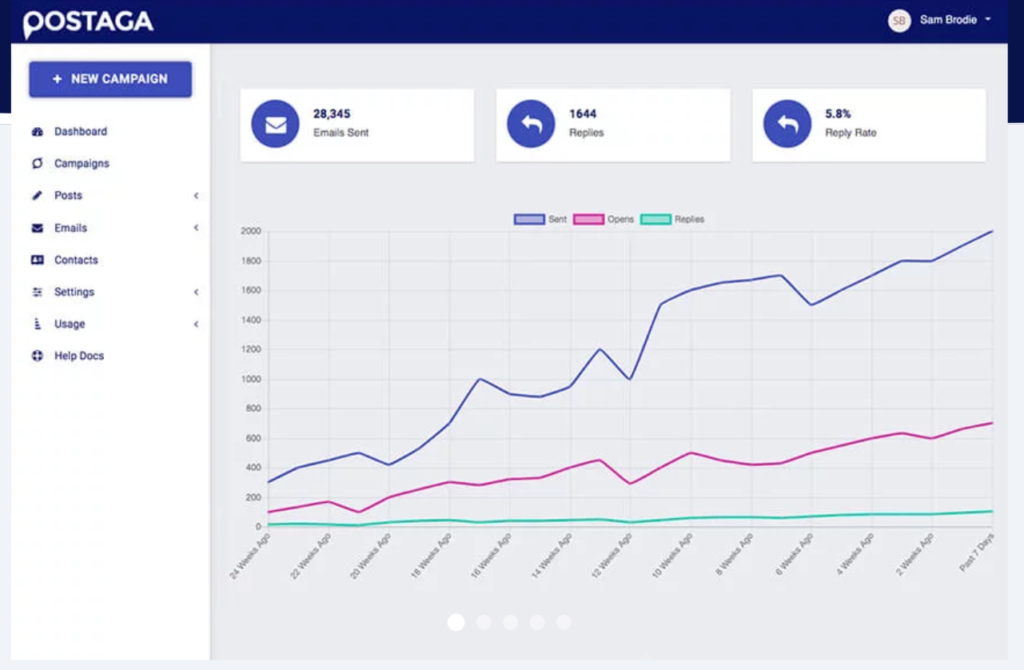
Task: Toggle the Replies series legend swatch
Action: click(656, 219)
